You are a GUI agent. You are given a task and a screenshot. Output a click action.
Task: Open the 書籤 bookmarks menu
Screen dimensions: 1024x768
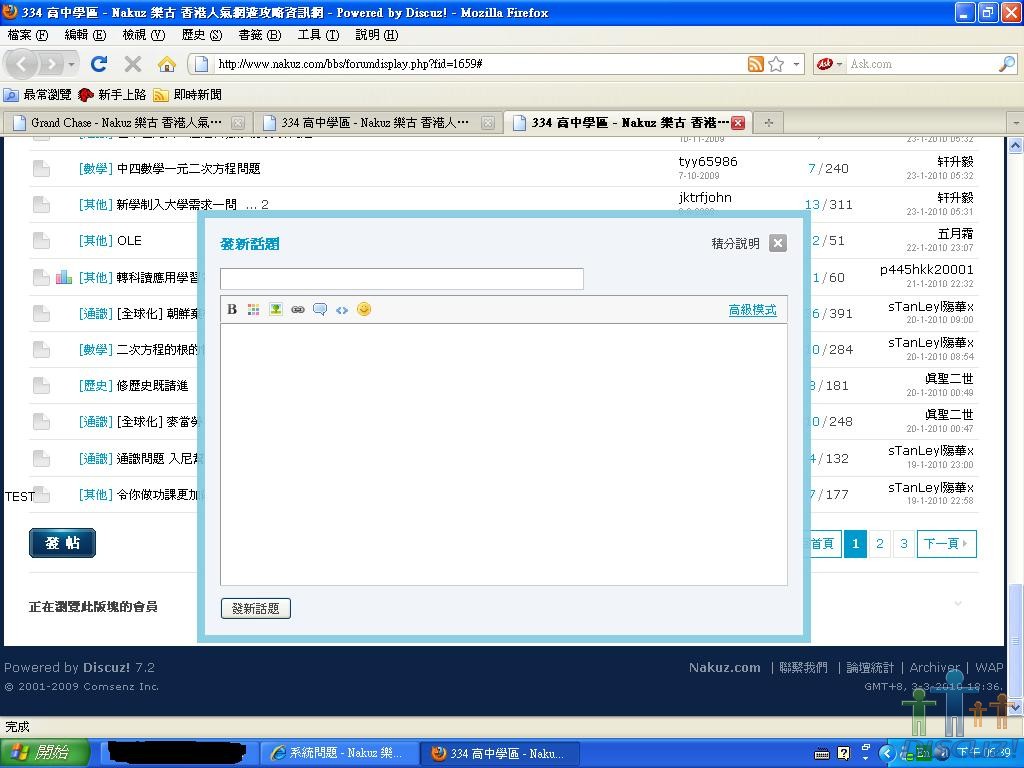pos(259,35)
